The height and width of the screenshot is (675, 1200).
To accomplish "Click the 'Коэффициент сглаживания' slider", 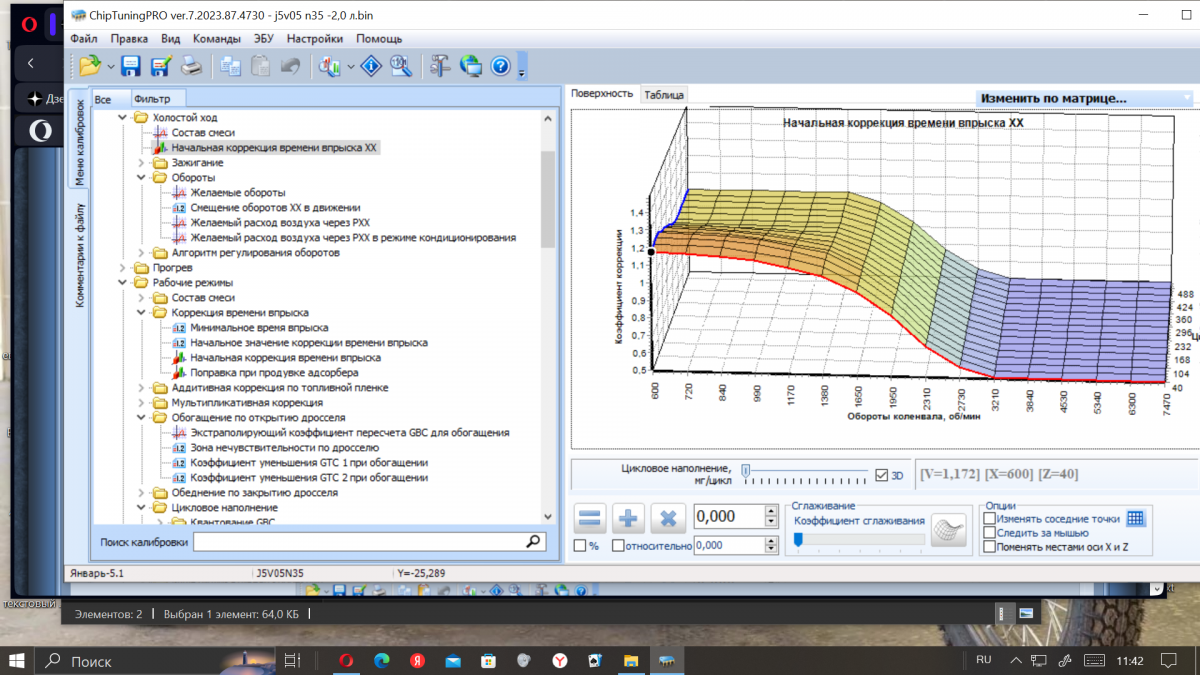I will pos(858,539).
